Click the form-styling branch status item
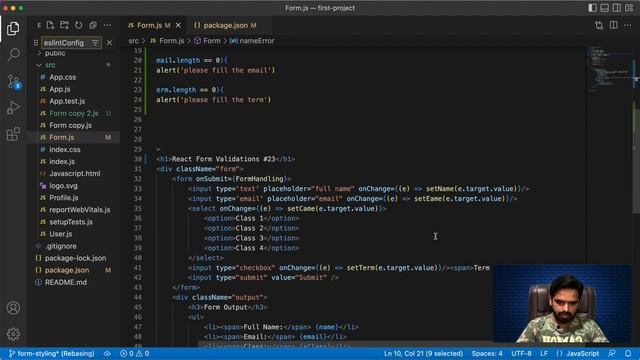640x360 pixels. (x=51, y=353)
